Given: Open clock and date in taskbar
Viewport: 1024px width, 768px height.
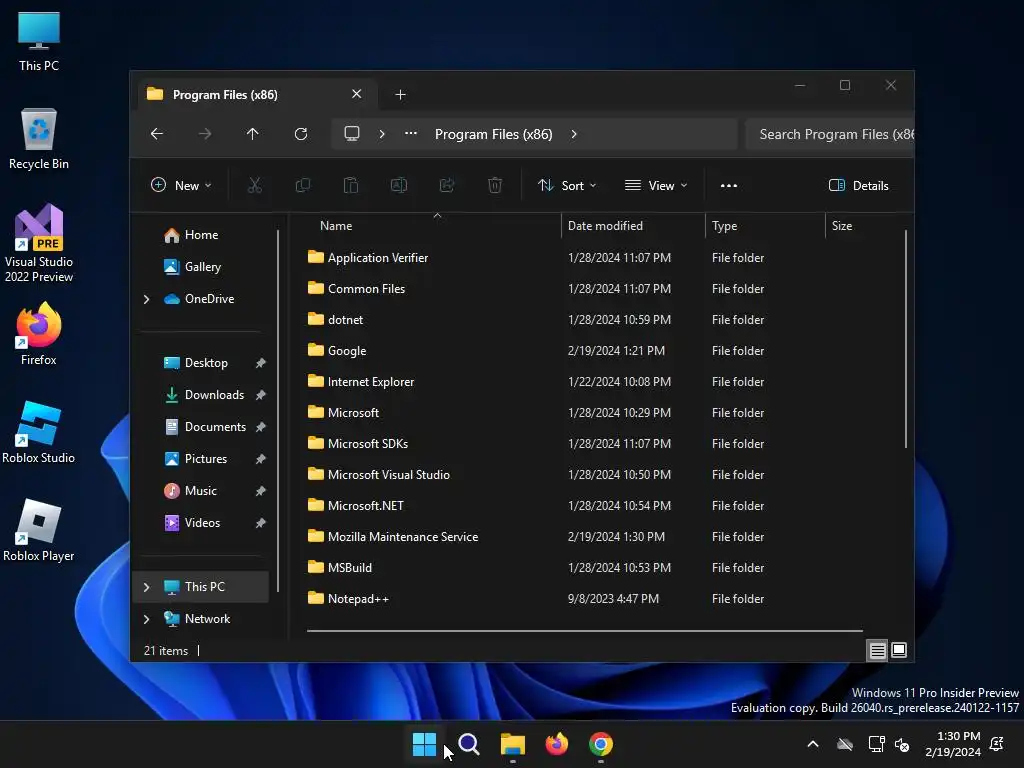Looking at the screenshot, I should (x=953, y=744).
